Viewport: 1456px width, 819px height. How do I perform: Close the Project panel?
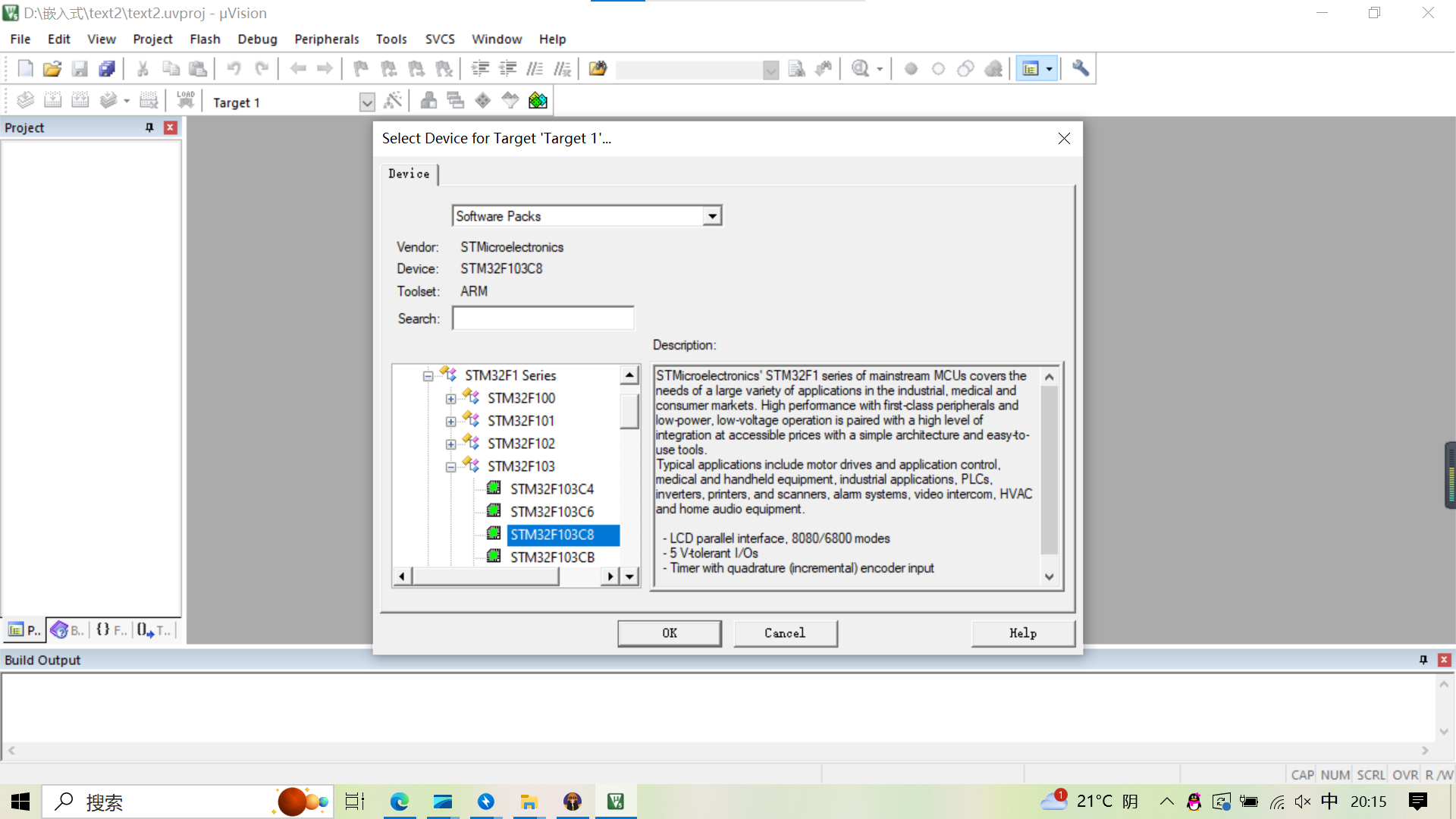pos(171,127)
